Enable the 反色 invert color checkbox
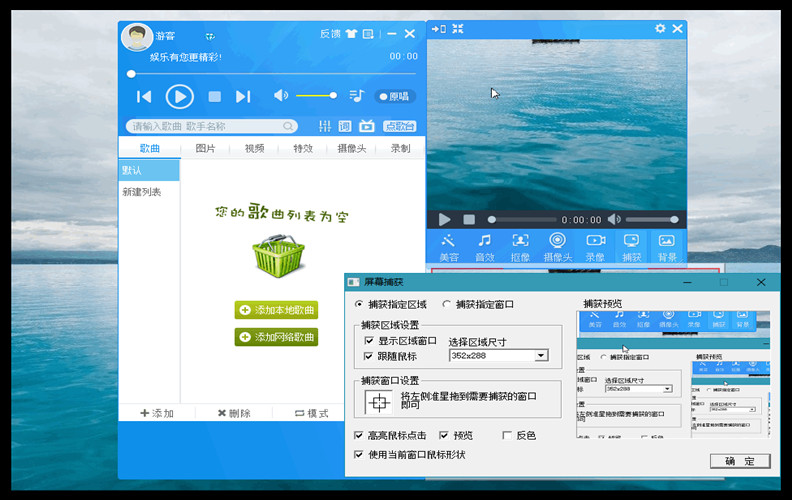Image resolution: width=792 pixels, height=500 pixels. click(507, 435)
